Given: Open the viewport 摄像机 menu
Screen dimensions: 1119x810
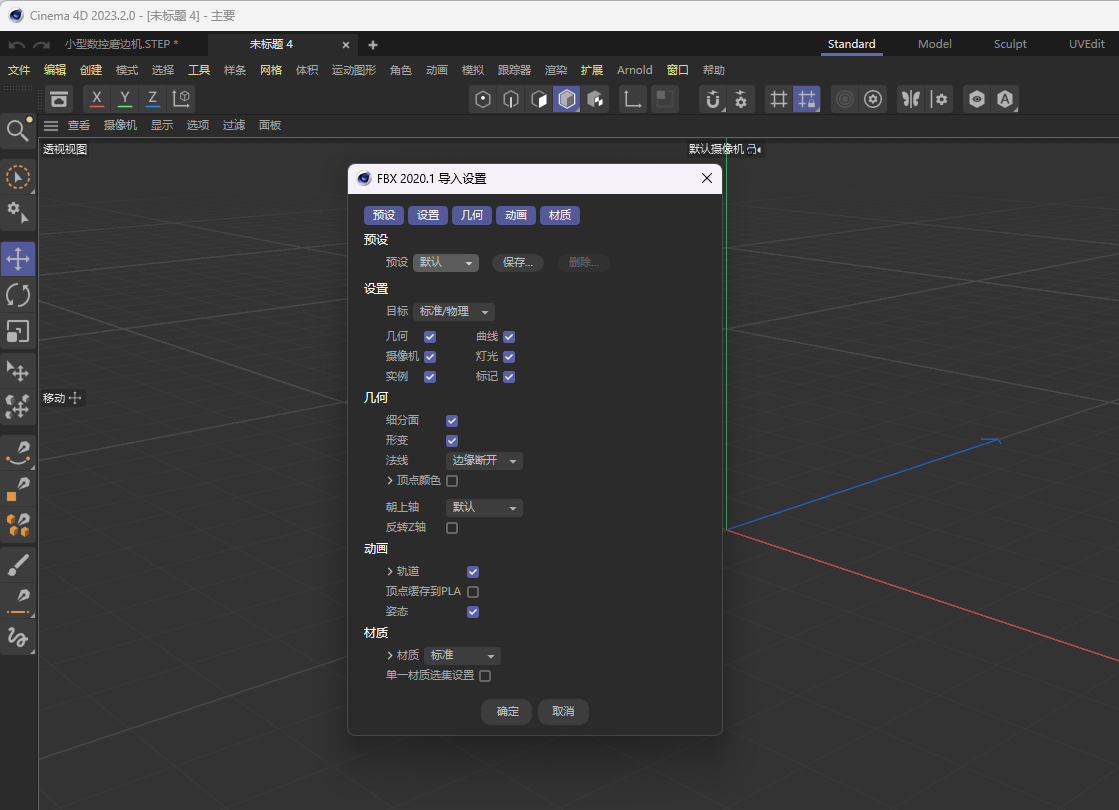Looking at the screenshot, I should [120, 126].
